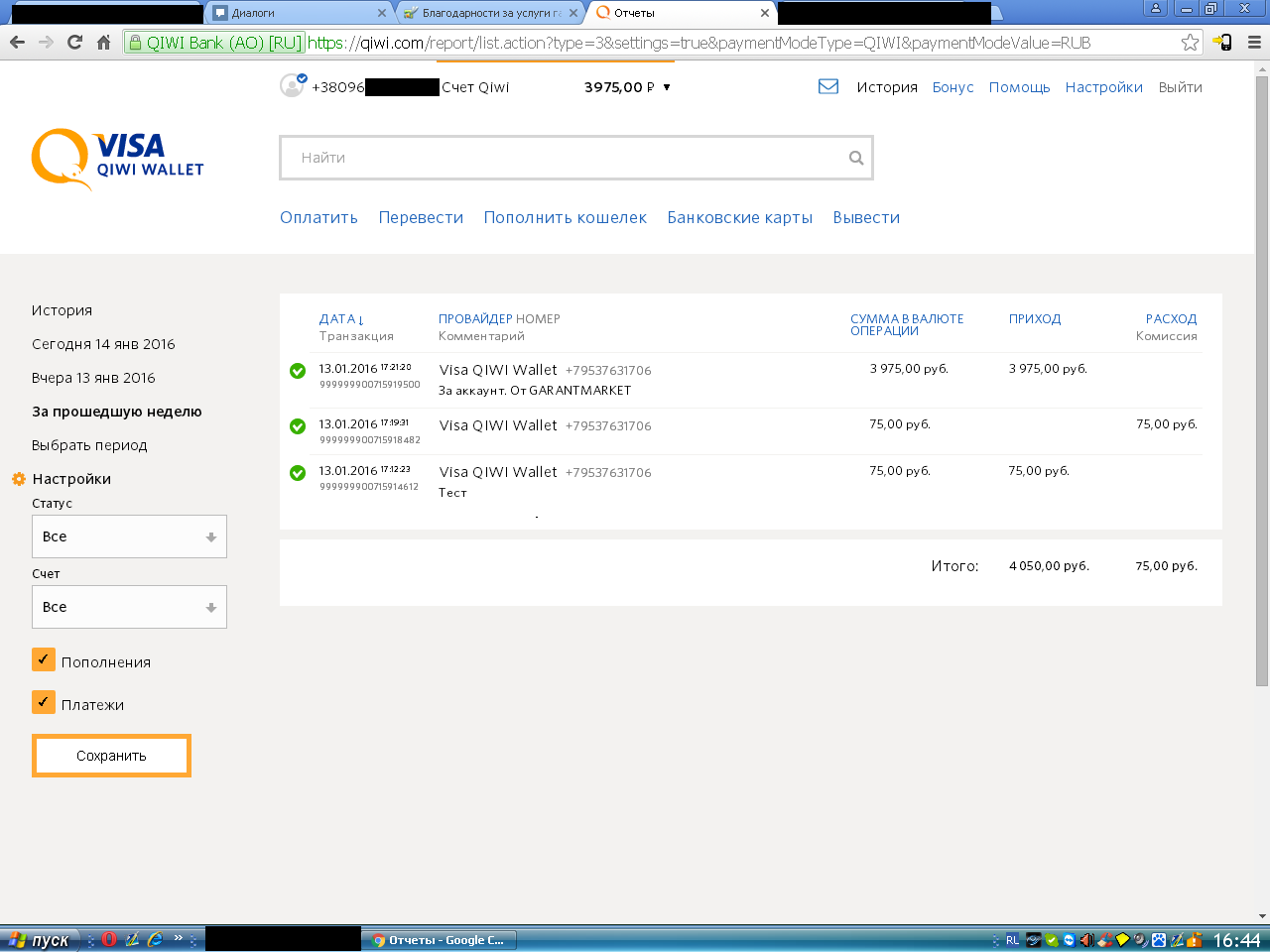1270x952 pixels.
Task: Open the Chrome menu hamburger icon
Action: 1254,43
